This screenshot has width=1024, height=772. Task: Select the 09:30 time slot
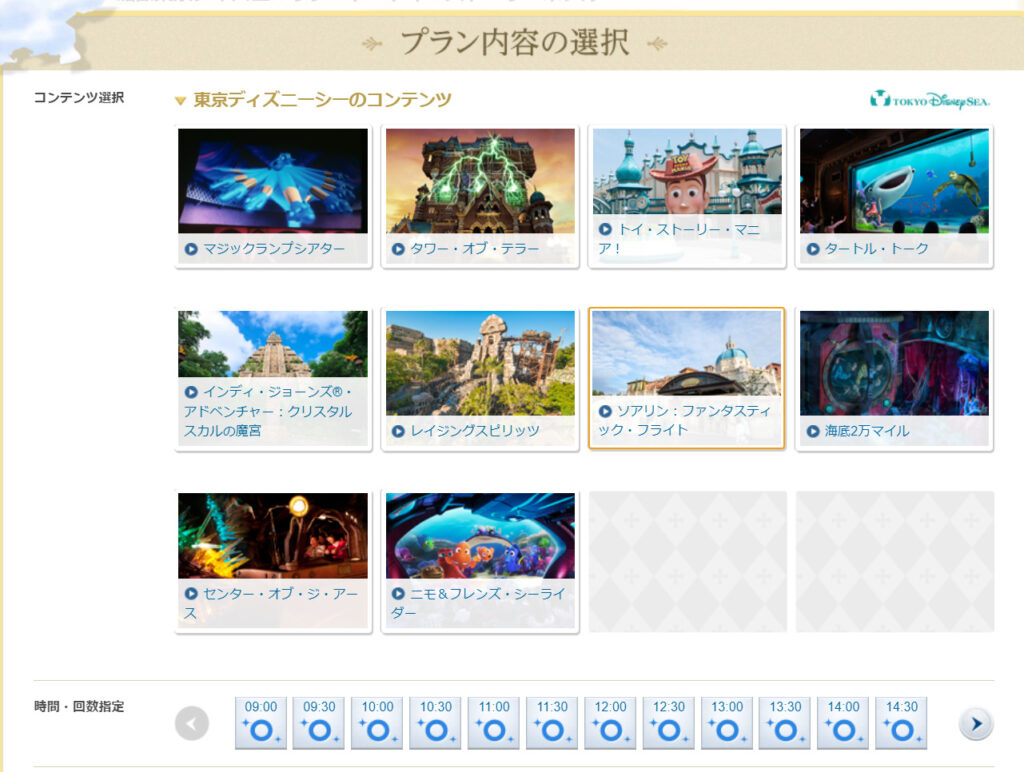point(319,722)
